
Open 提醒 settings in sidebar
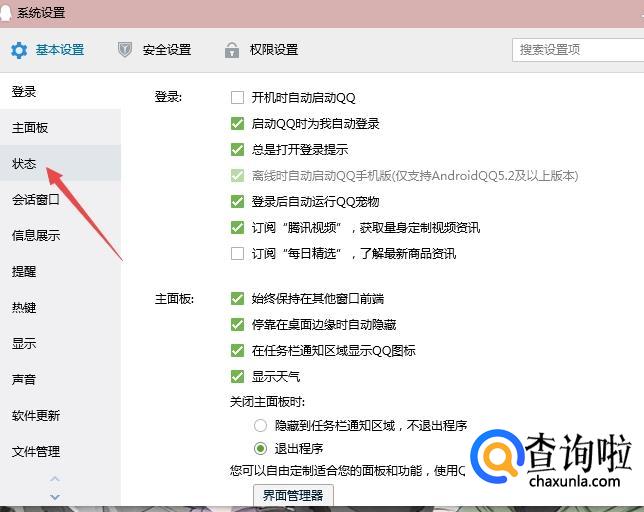(x=60, y=271)
